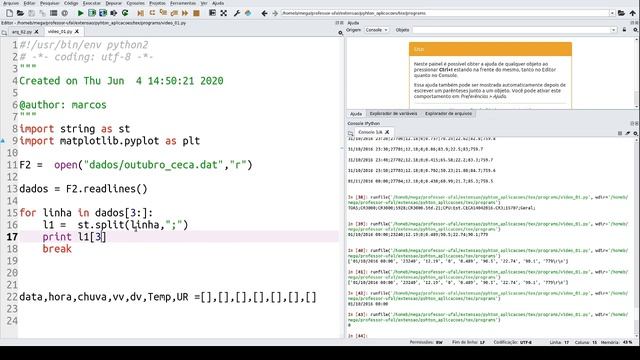Browse editor tabs icon left of tabs
This screenshot has height=360, width=640.
pyautogui.click(x=4, y=32)
